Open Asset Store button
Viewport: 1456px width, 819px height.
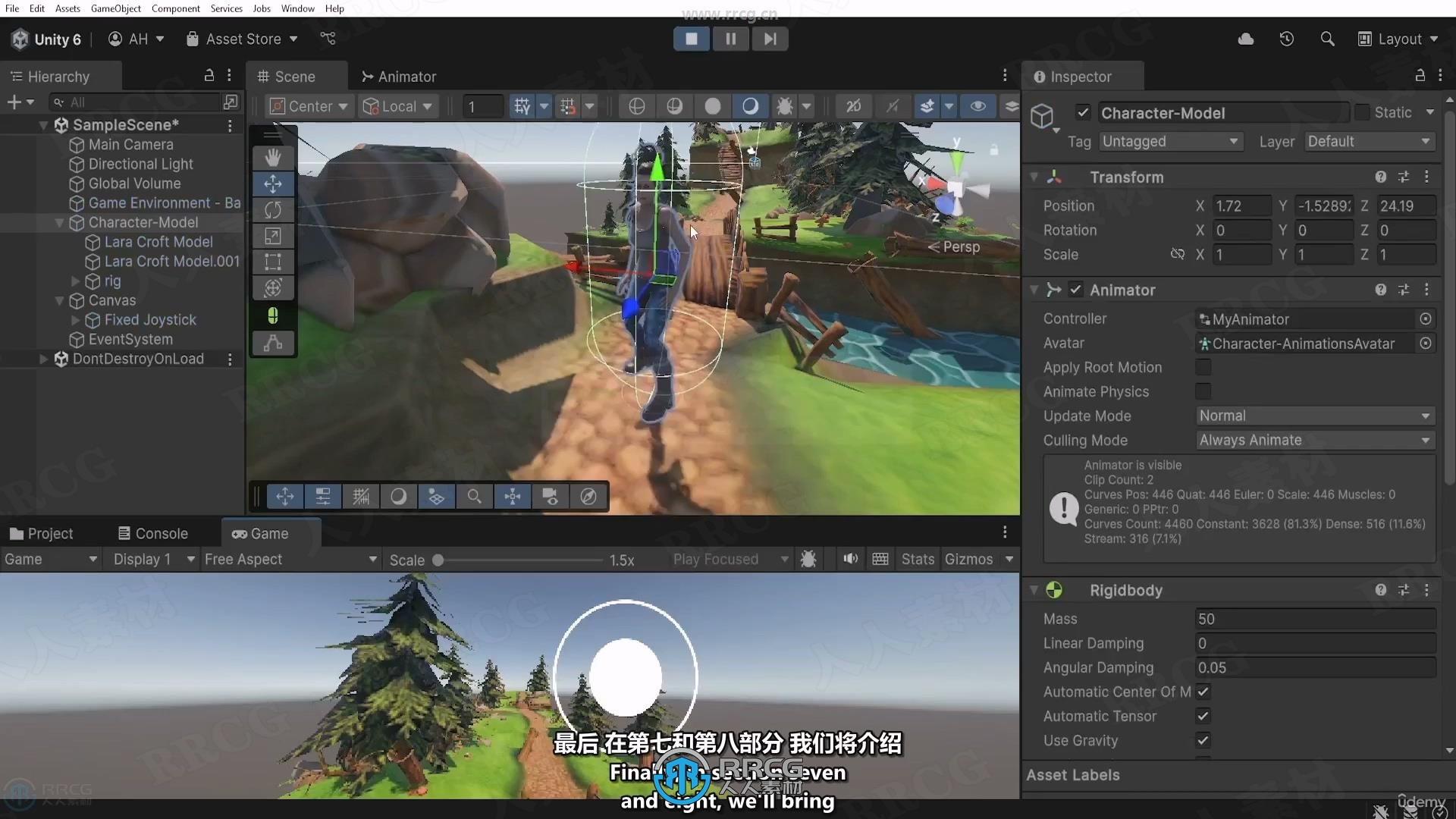[242, 39]
